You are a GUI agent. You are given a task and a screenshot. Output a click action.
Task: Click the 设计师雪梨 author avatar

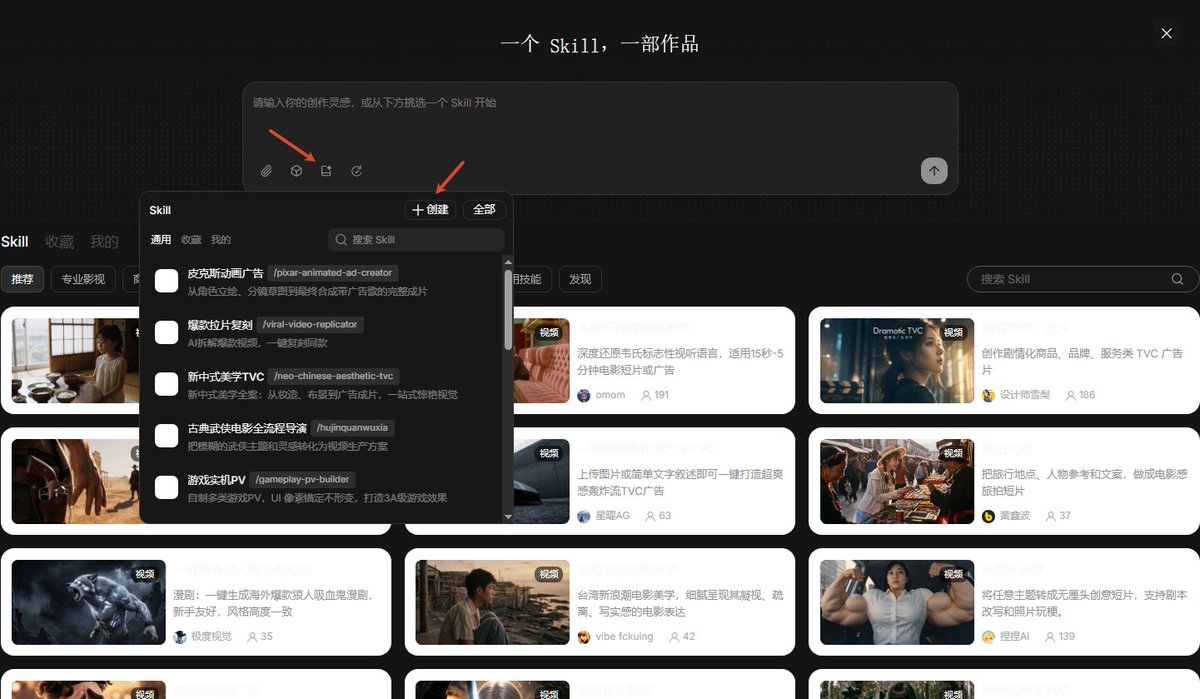pyautogui.click(x=988, y=395)
